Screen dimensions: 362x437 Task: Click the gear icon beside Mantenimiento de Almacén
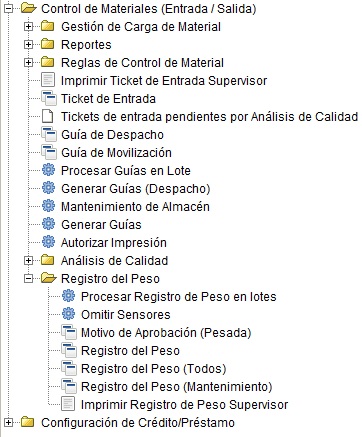(x=48, y=206)
